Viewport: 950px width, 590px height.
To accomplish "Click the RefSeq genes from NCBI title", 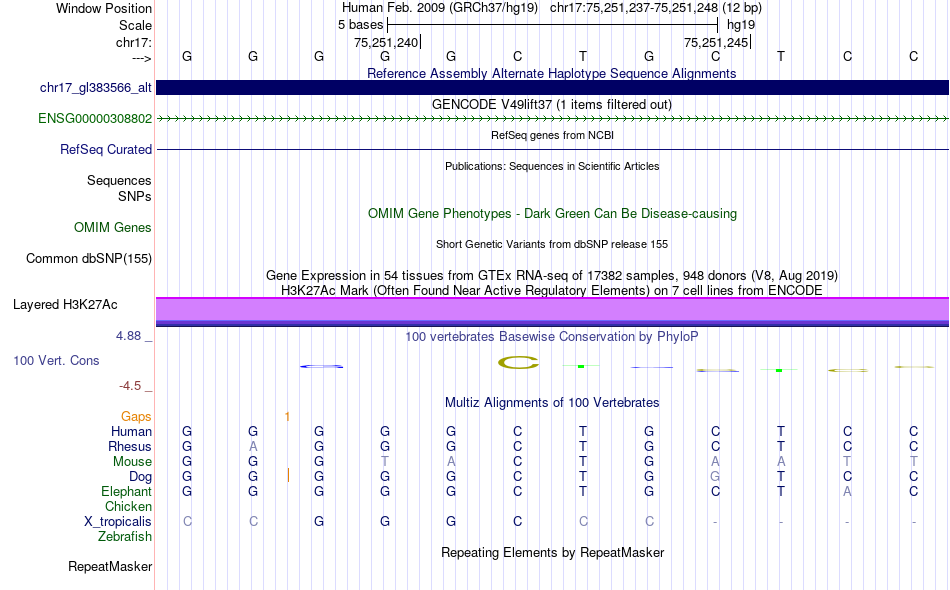I will (x=552, y=135).
